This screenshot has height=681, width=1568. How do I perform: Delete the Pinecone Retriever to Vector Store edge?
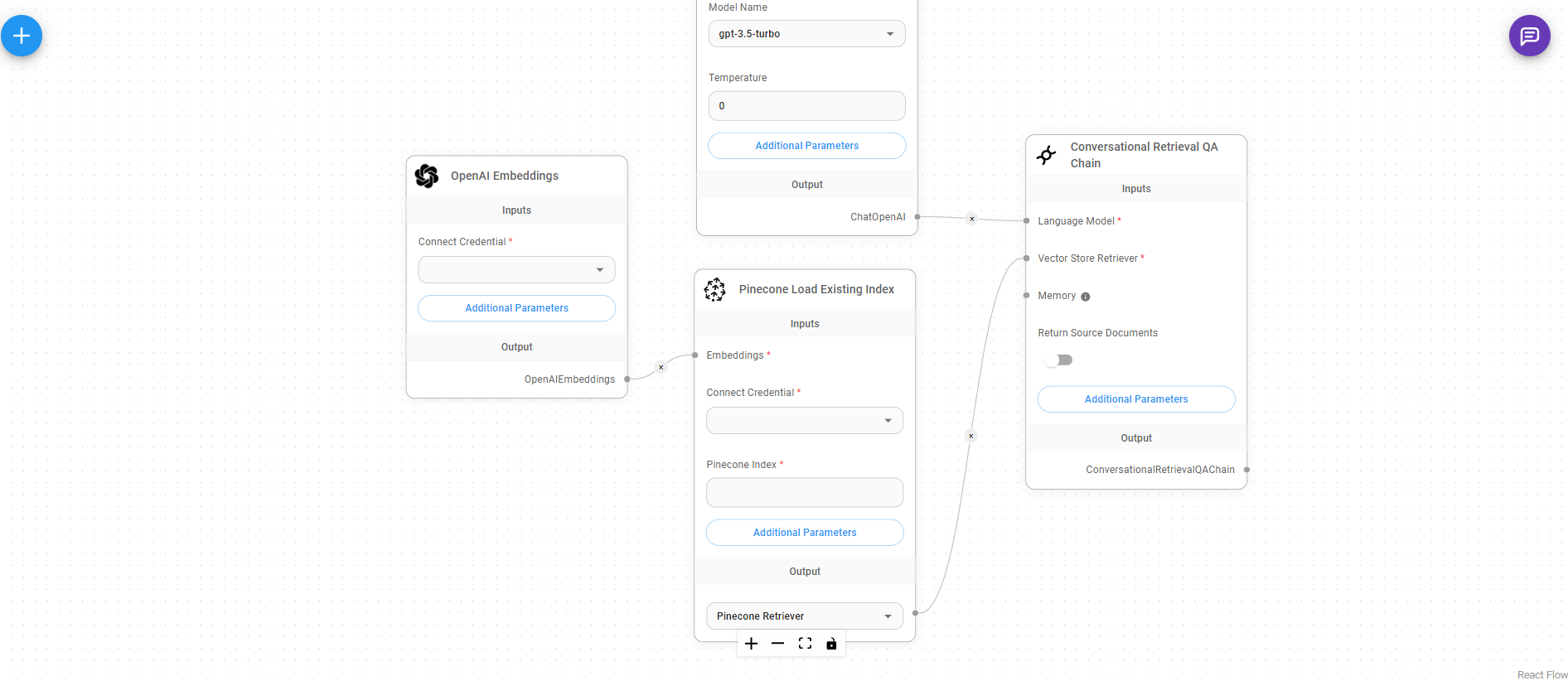(x=971, y=436)
